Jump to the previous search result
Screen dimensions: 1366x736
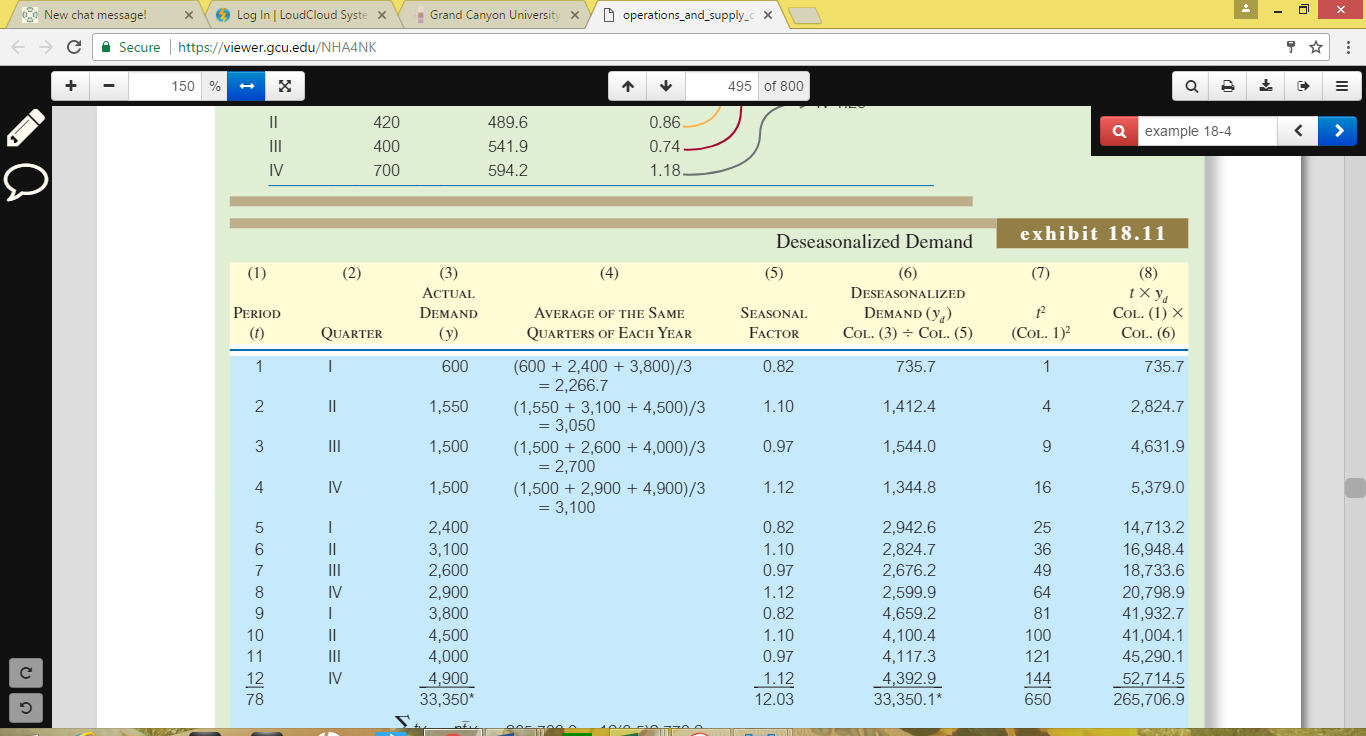(x=1298, y=131)
